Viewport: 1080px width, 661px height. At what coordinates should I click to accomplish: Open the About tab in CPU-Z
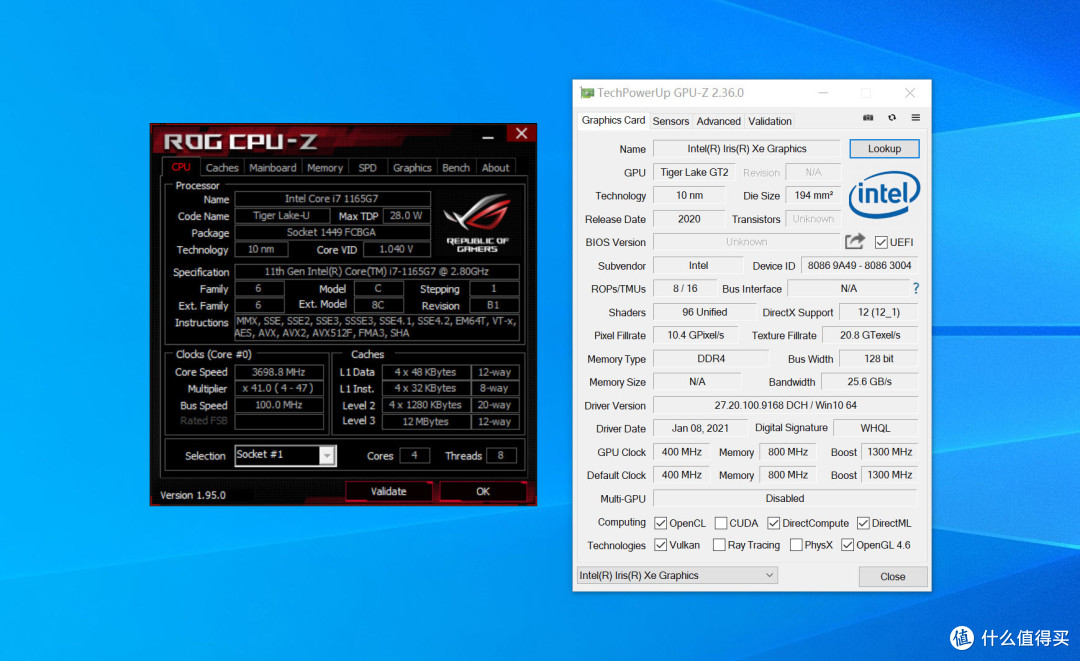pyautogui.click(x=495, y=167)
